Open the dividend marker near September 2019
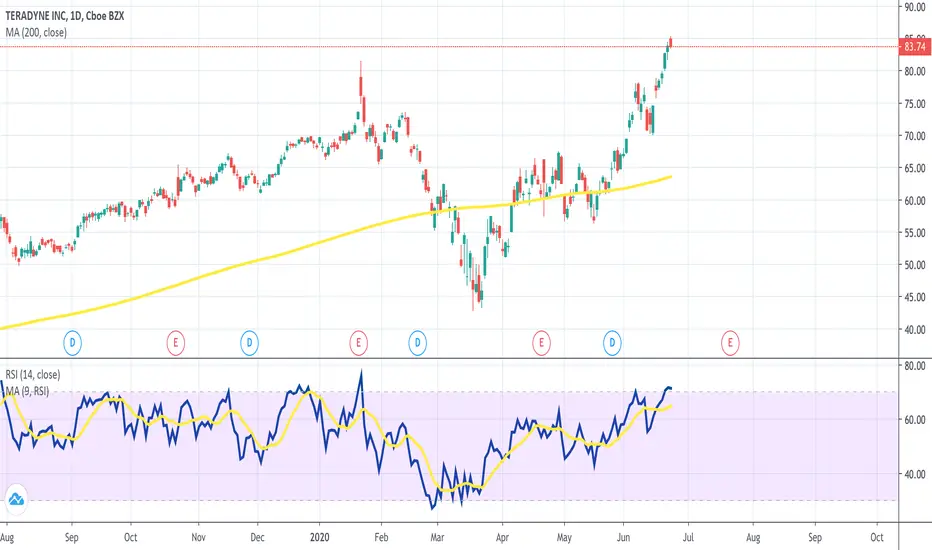 (73, 342)
